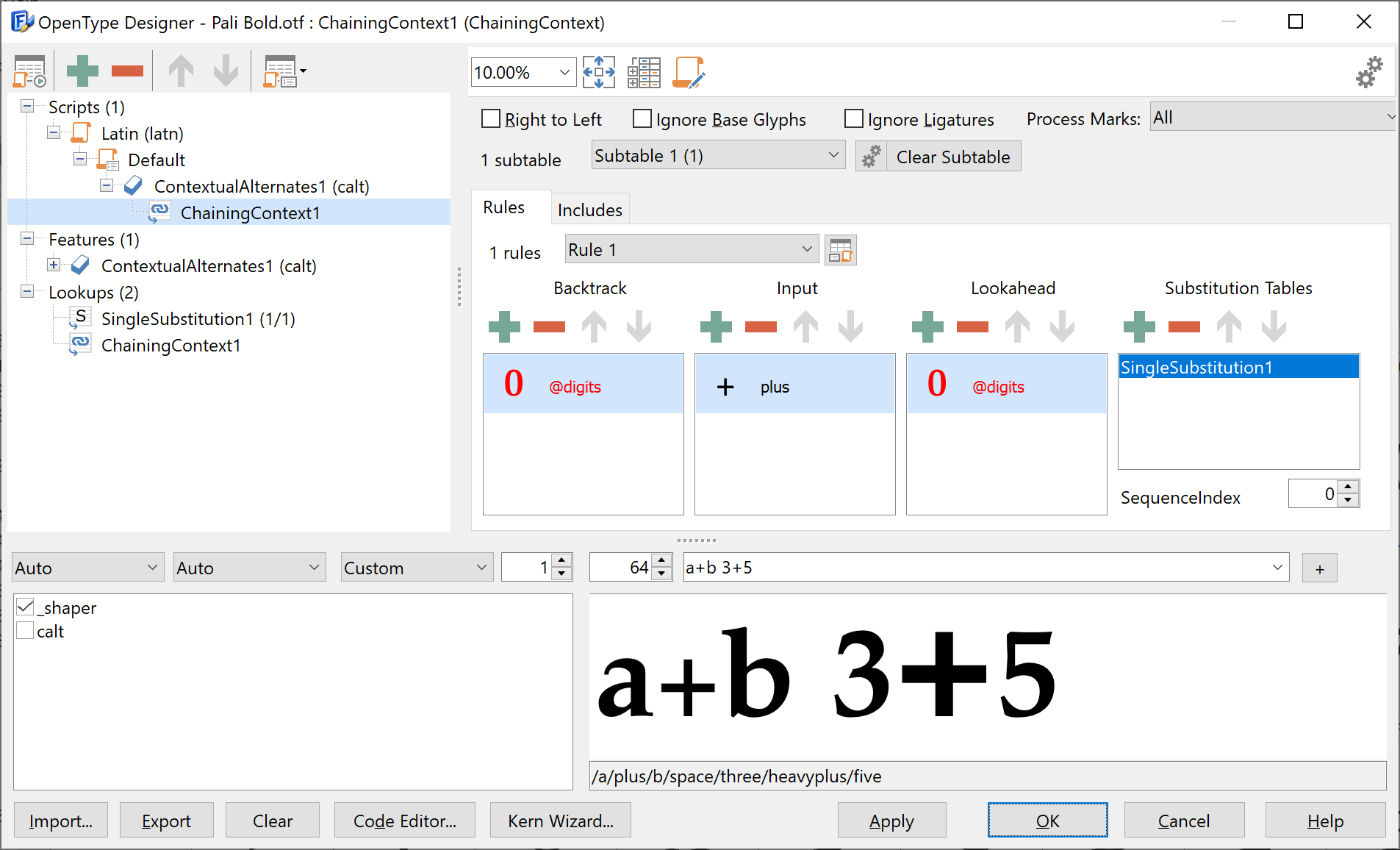This screenshot has width=1400, height=850.
Task: Open the first Auto dropdown in preview bar
Action: (x=87, y=568)
